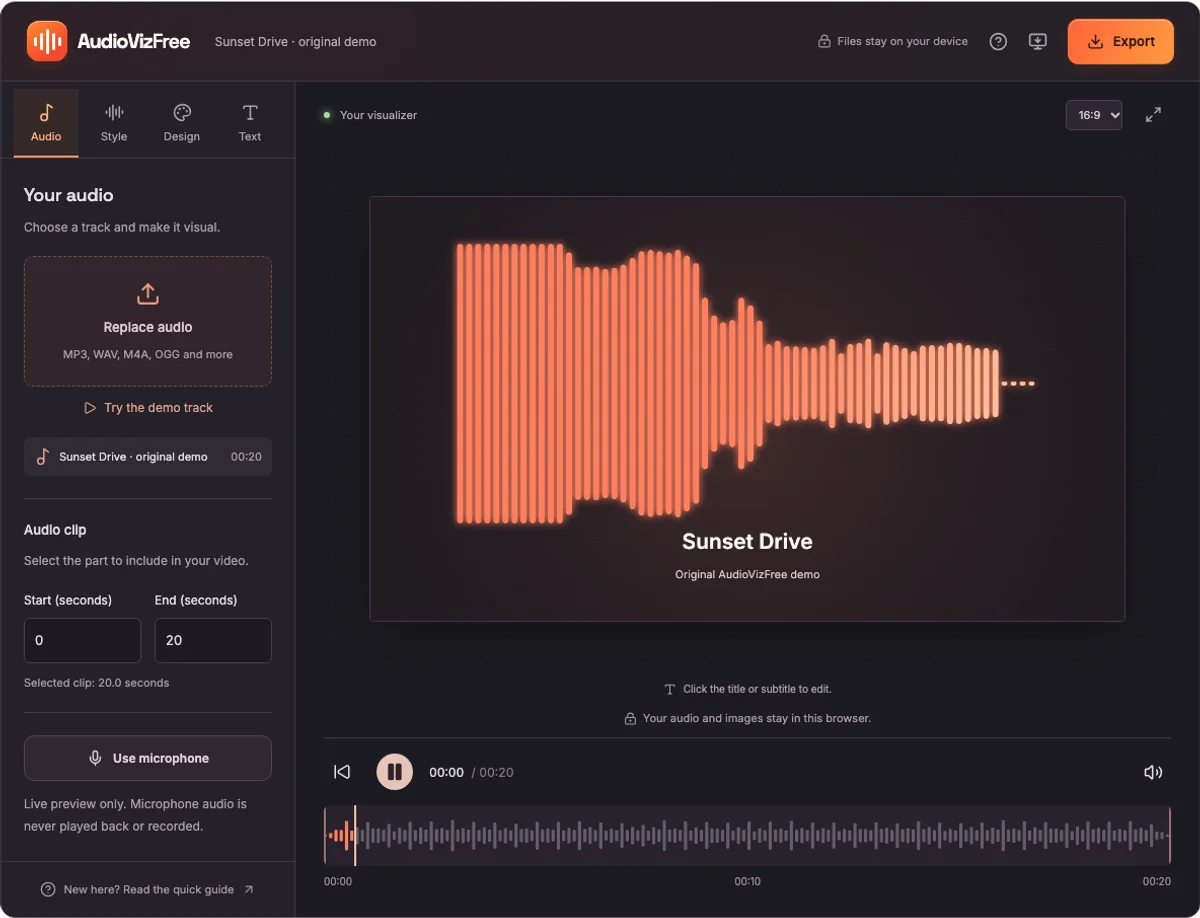
Task: Open the Text tab
Action: 250,123
